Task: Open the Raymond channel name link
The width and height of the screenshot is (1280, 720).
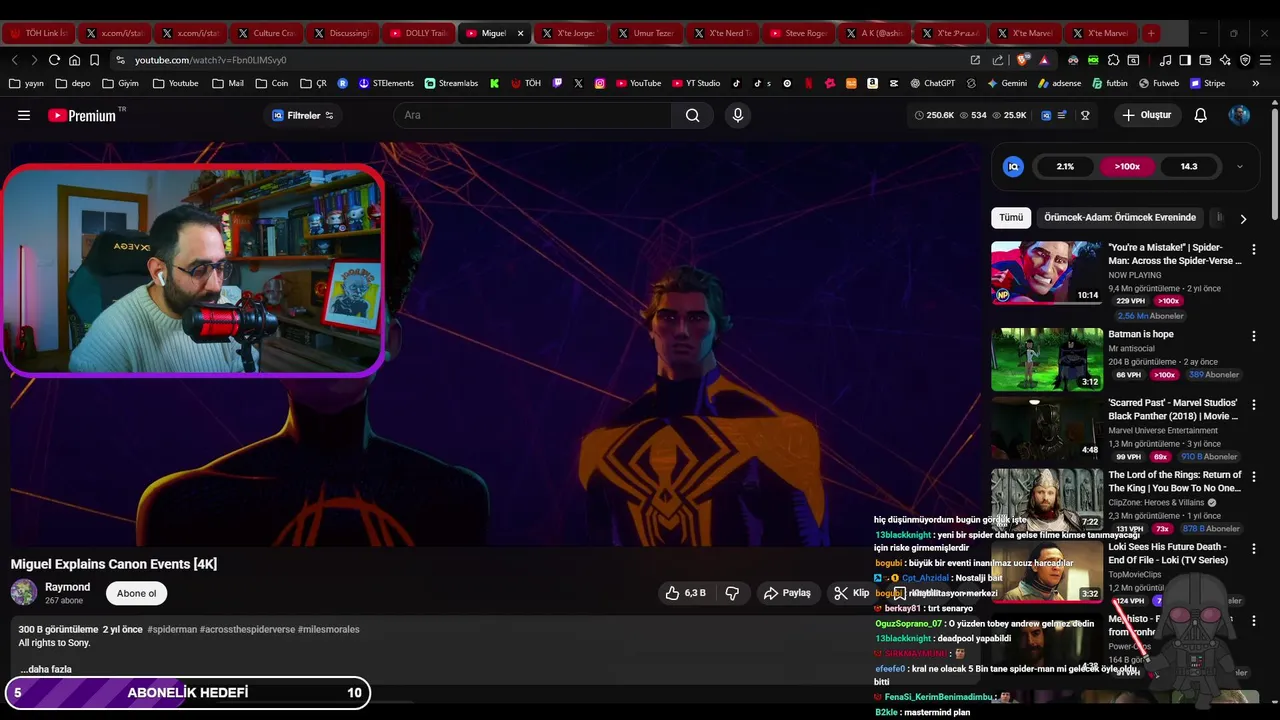Action: pyautogui.click(x=67, y=587)
